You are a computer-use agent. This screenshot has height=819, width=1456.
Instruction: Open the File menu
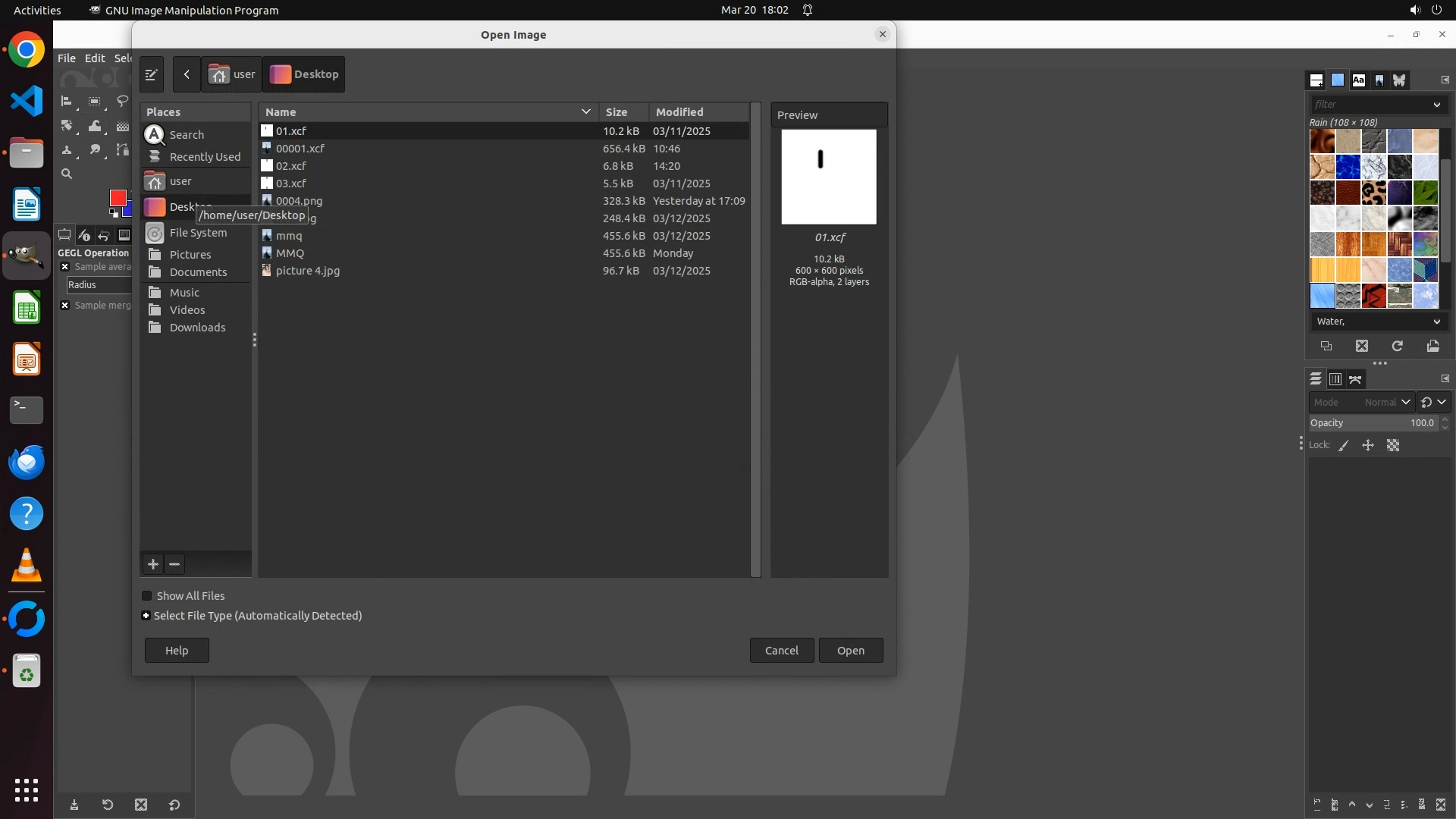pos(67,58)
